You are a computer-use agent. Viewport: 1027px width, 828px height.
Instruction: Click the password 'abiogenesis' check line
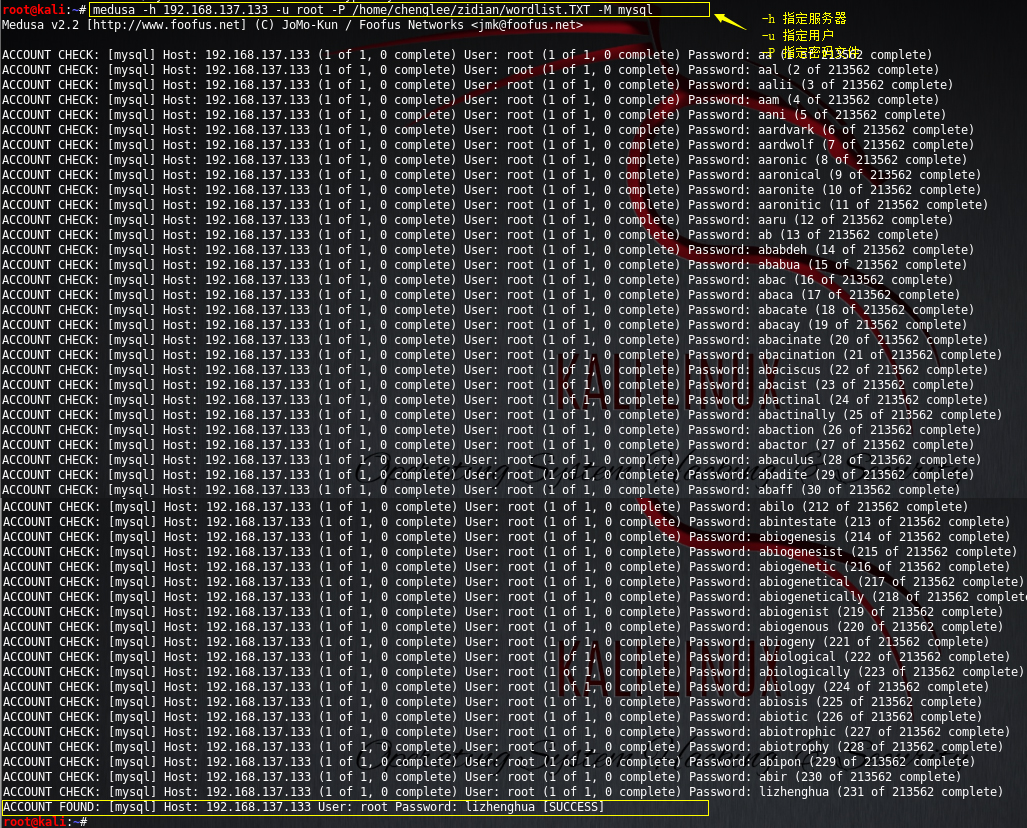[x=507, y=537]
